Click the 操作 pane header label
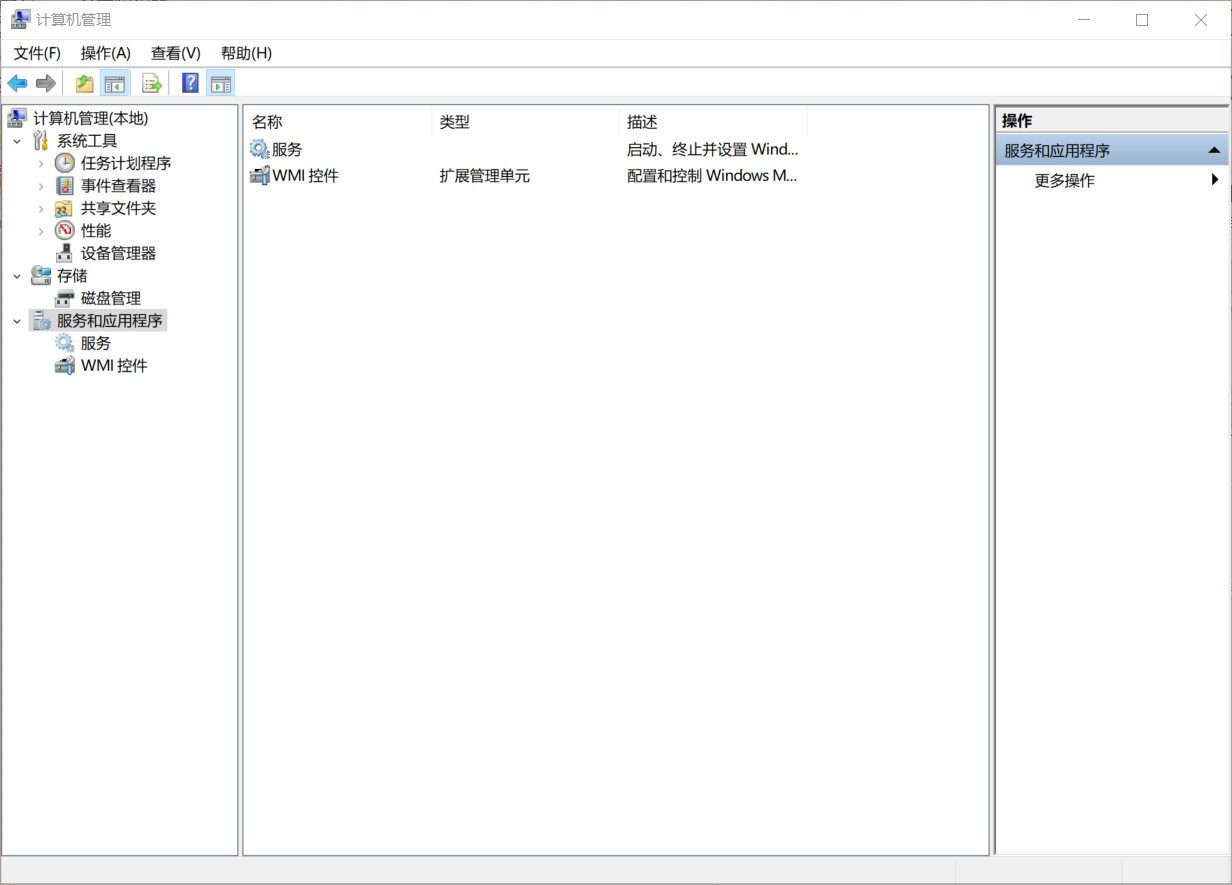 pos(1017,121)
